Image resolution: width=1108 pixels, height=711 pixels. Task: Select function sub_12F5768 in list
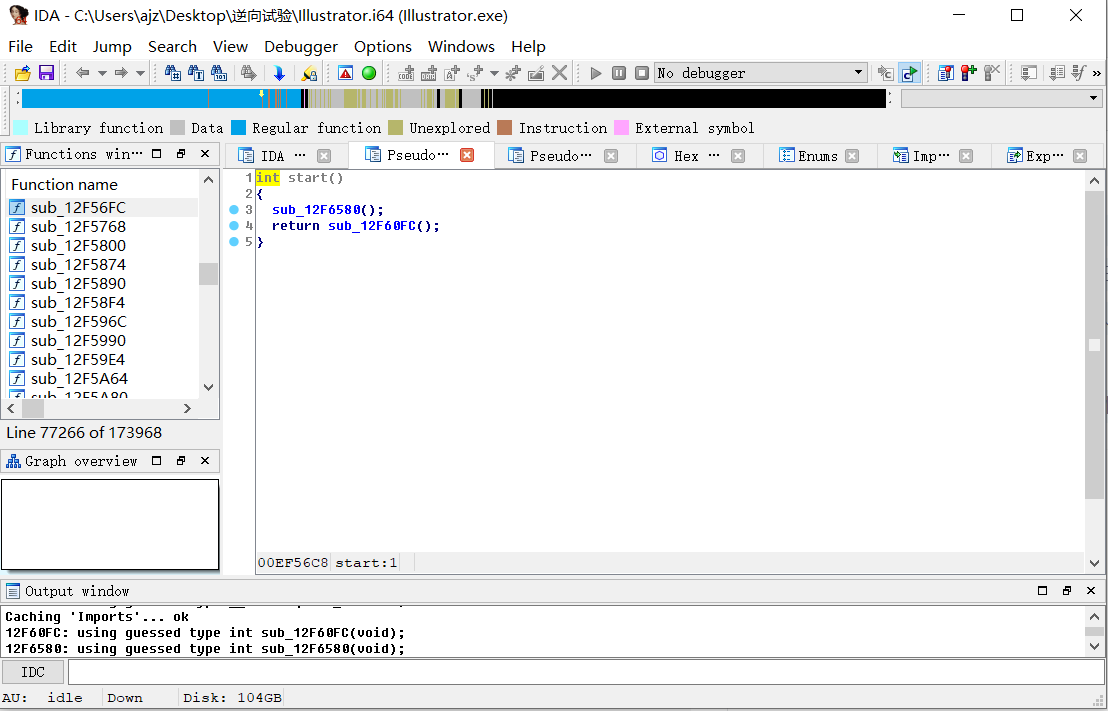(78, 227)
